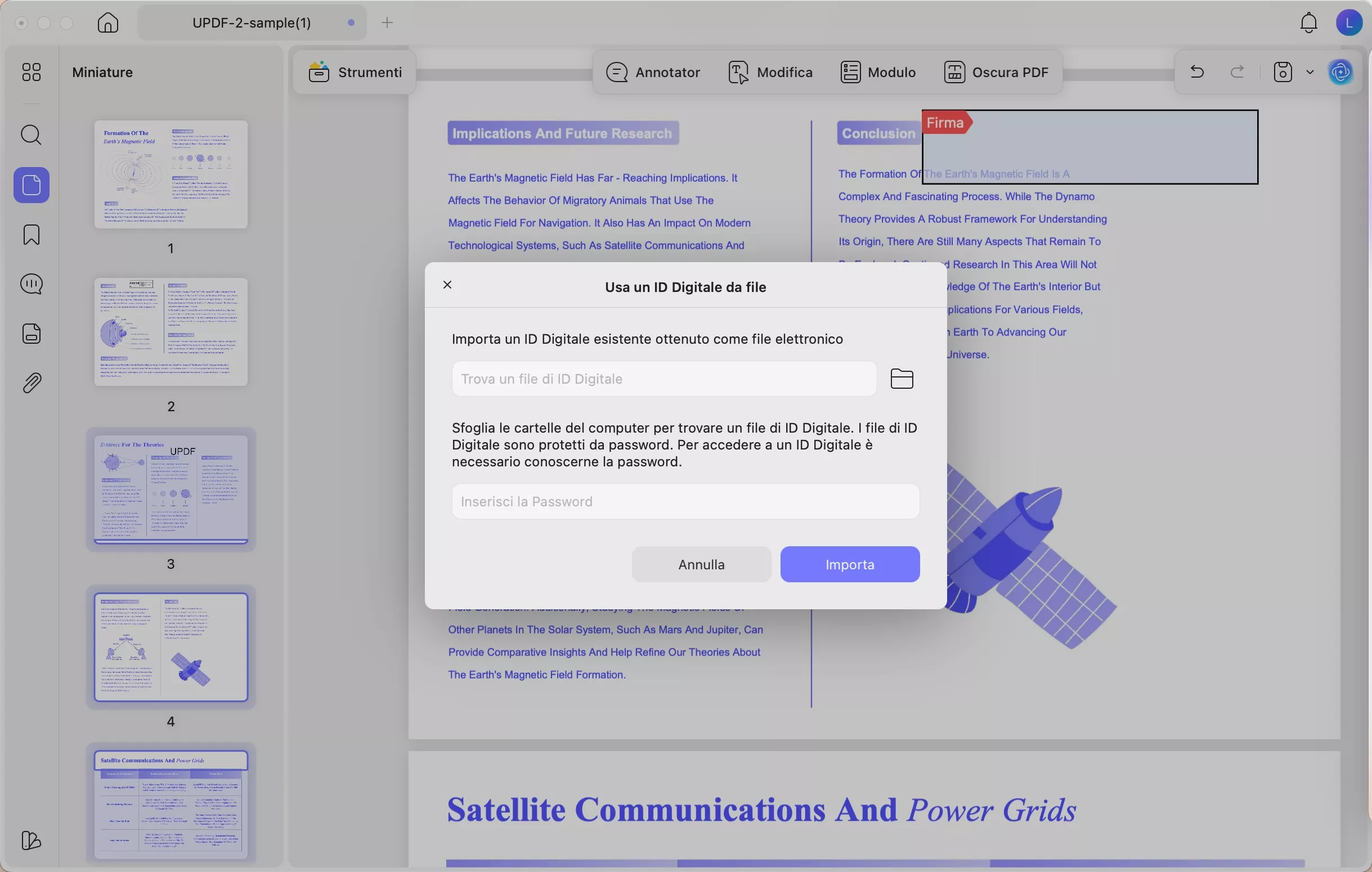Viewport: 1372px width, 872px height.
Task: Expand the save options dropdown arrow
Action: tap(1310, 72)
